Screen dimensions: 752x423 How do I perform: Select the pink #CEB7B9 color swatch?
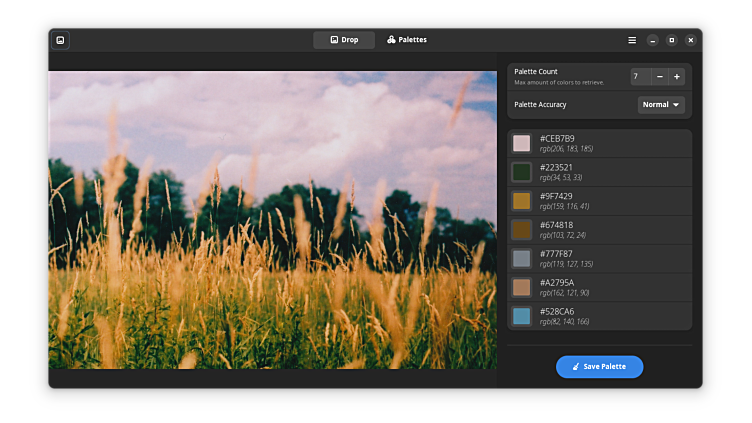click(521, 143)
